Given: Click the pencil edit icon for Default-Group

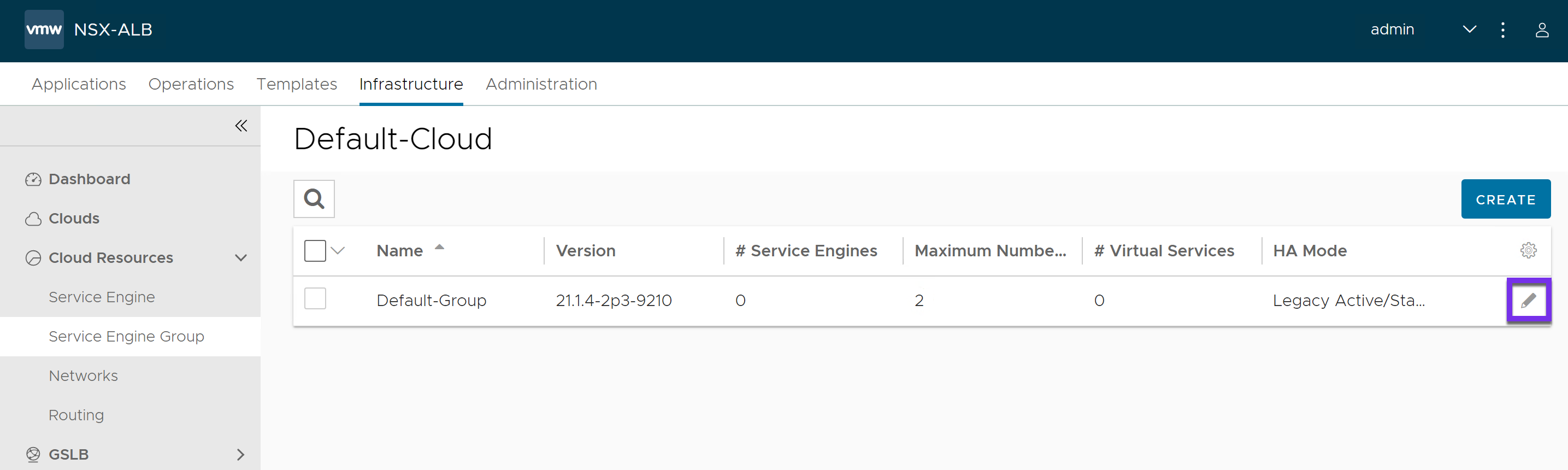Looking at the screenshot, I should coord(1528,300).
